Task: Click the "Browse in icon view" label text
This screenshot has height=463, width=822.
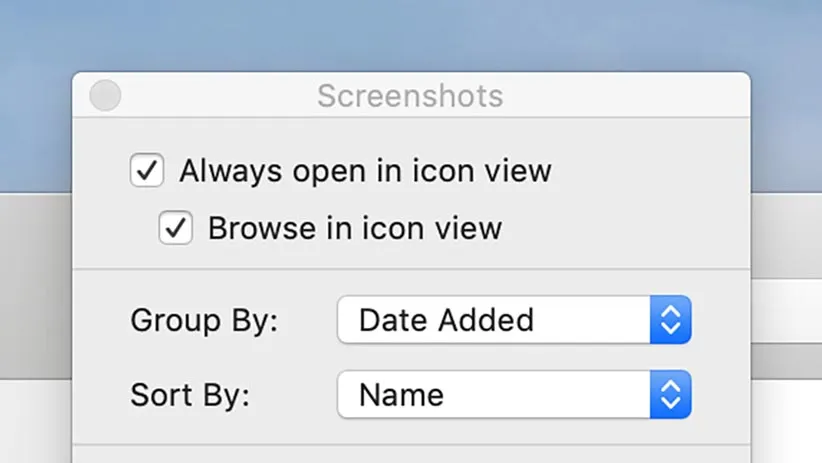Action: [x=354, y=229]
